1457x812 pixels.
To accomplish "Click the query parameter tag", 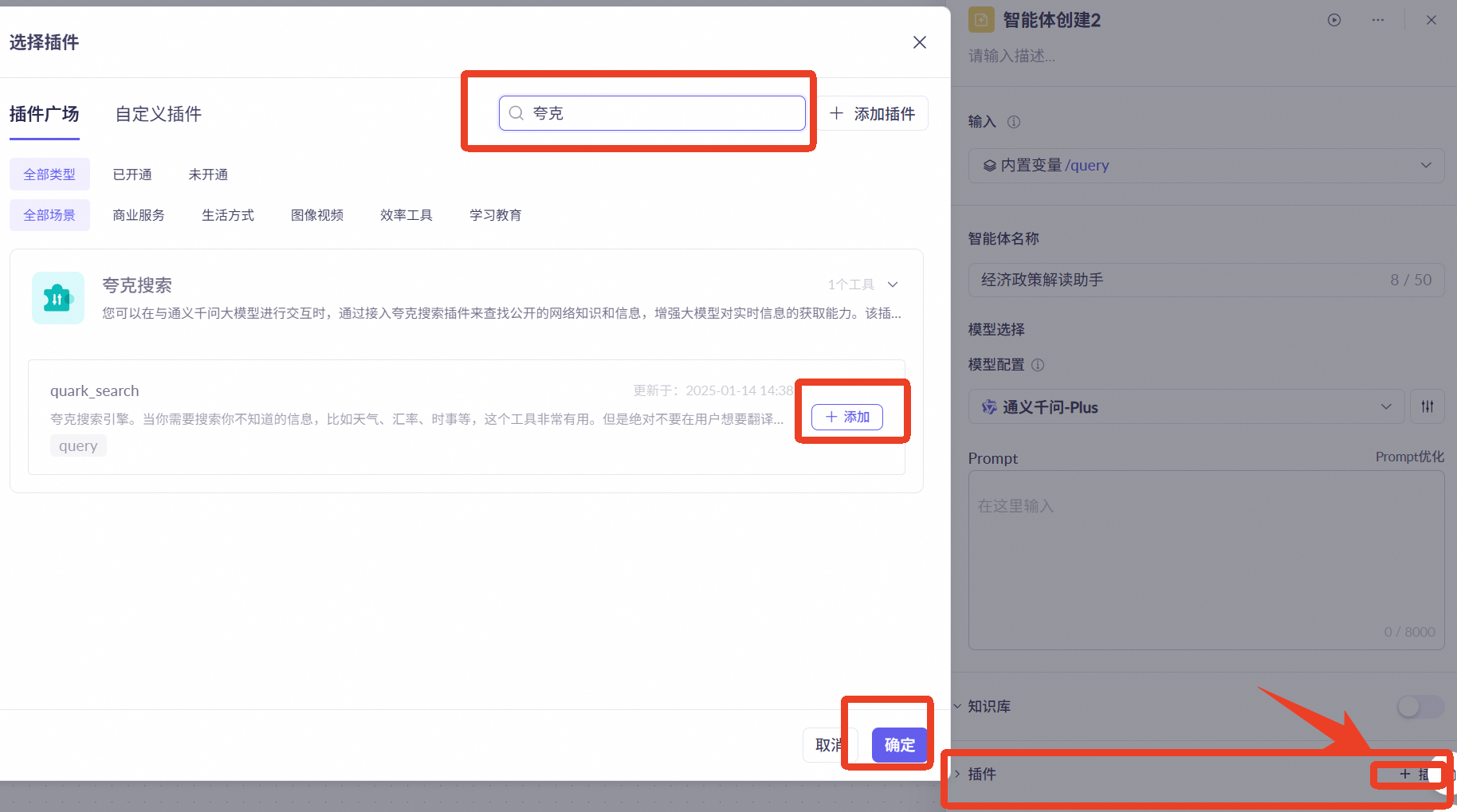I will [x=78, y=445].
